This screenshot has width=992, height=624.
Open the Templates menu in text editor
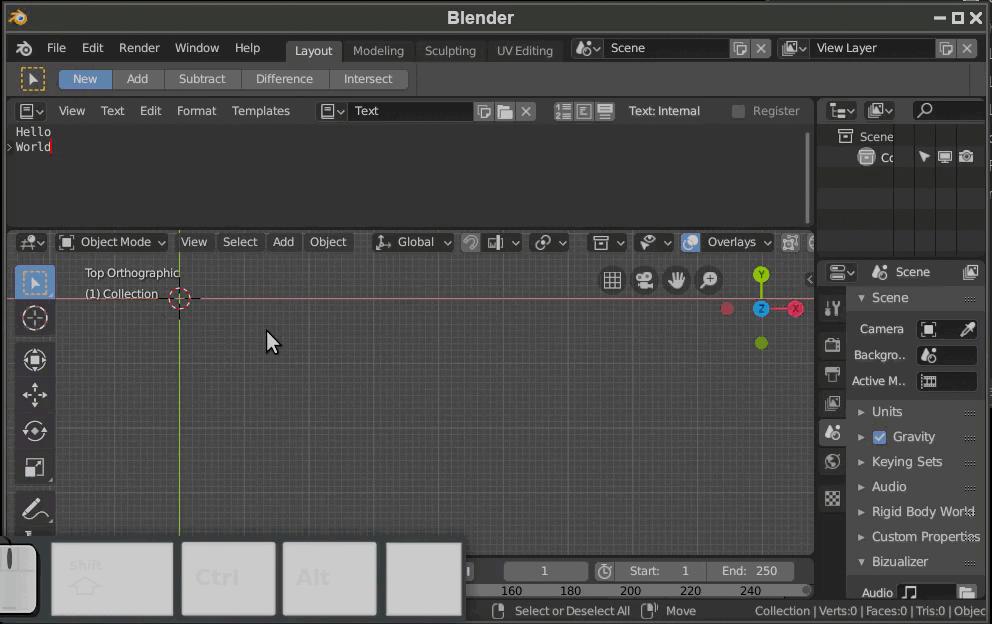[261, 111]
